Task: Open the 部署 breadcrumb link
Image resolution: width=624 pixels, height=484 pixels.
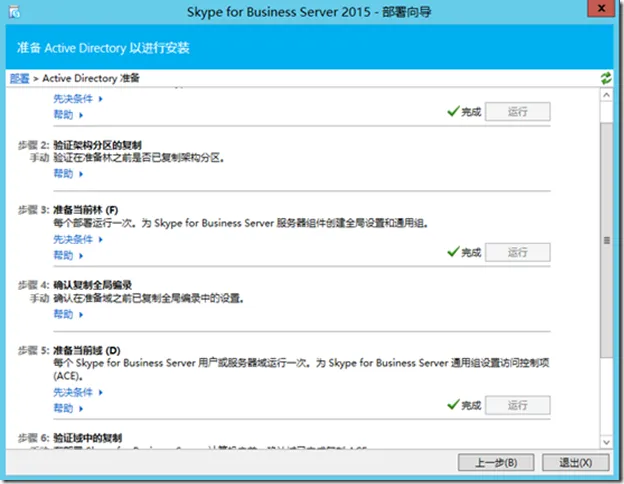Action: pos(20,78)
